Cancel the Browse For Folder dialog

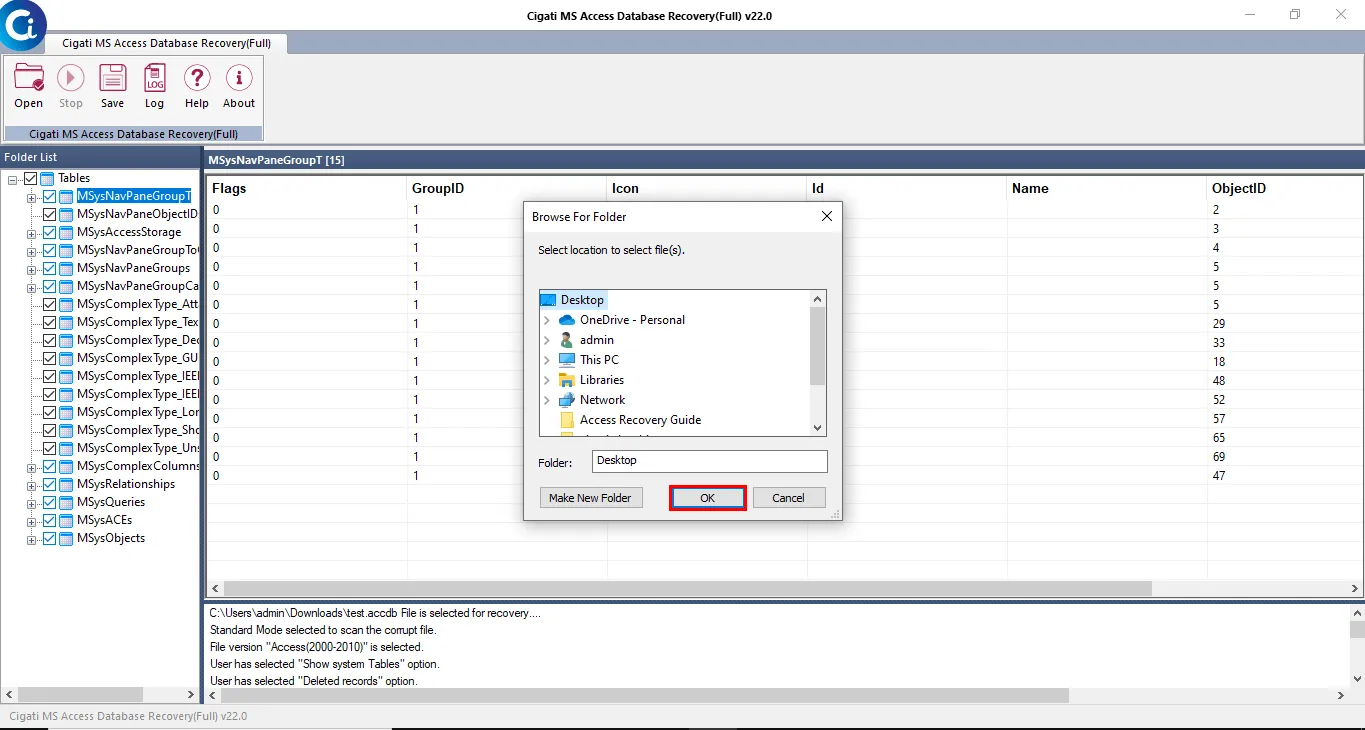pyautogui.click(x=788, y=498)
